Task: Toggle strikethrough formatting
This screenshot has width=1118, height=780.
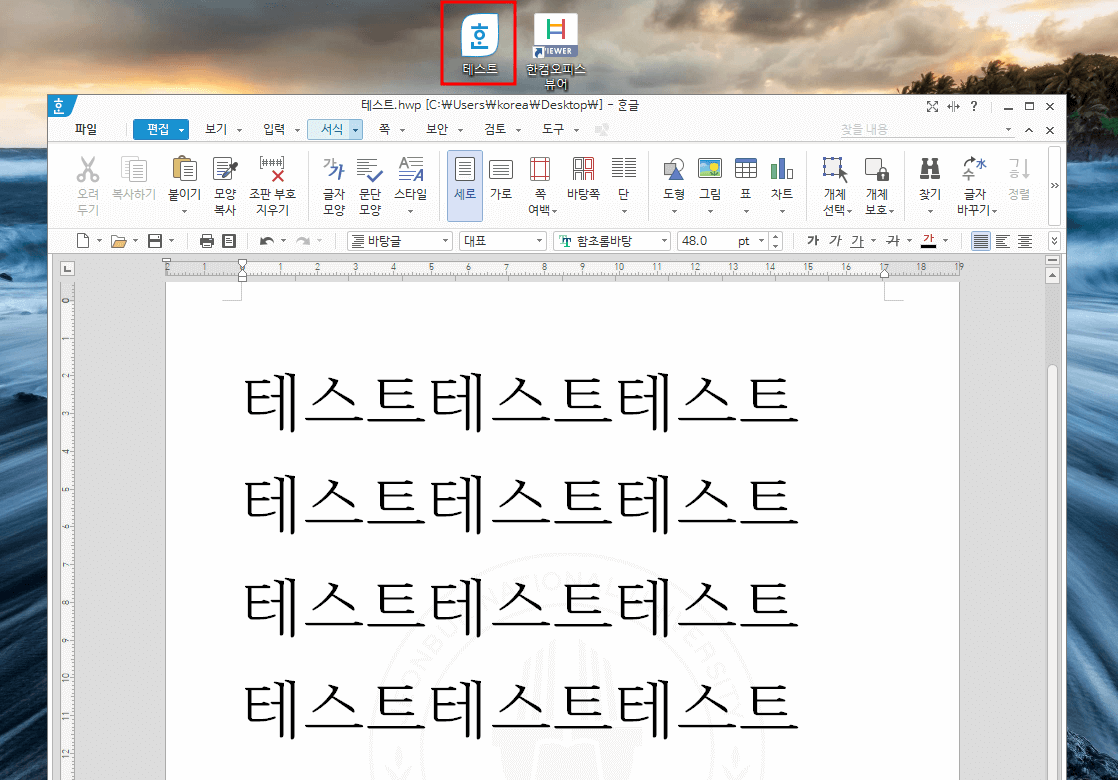Action: [893, 241]
